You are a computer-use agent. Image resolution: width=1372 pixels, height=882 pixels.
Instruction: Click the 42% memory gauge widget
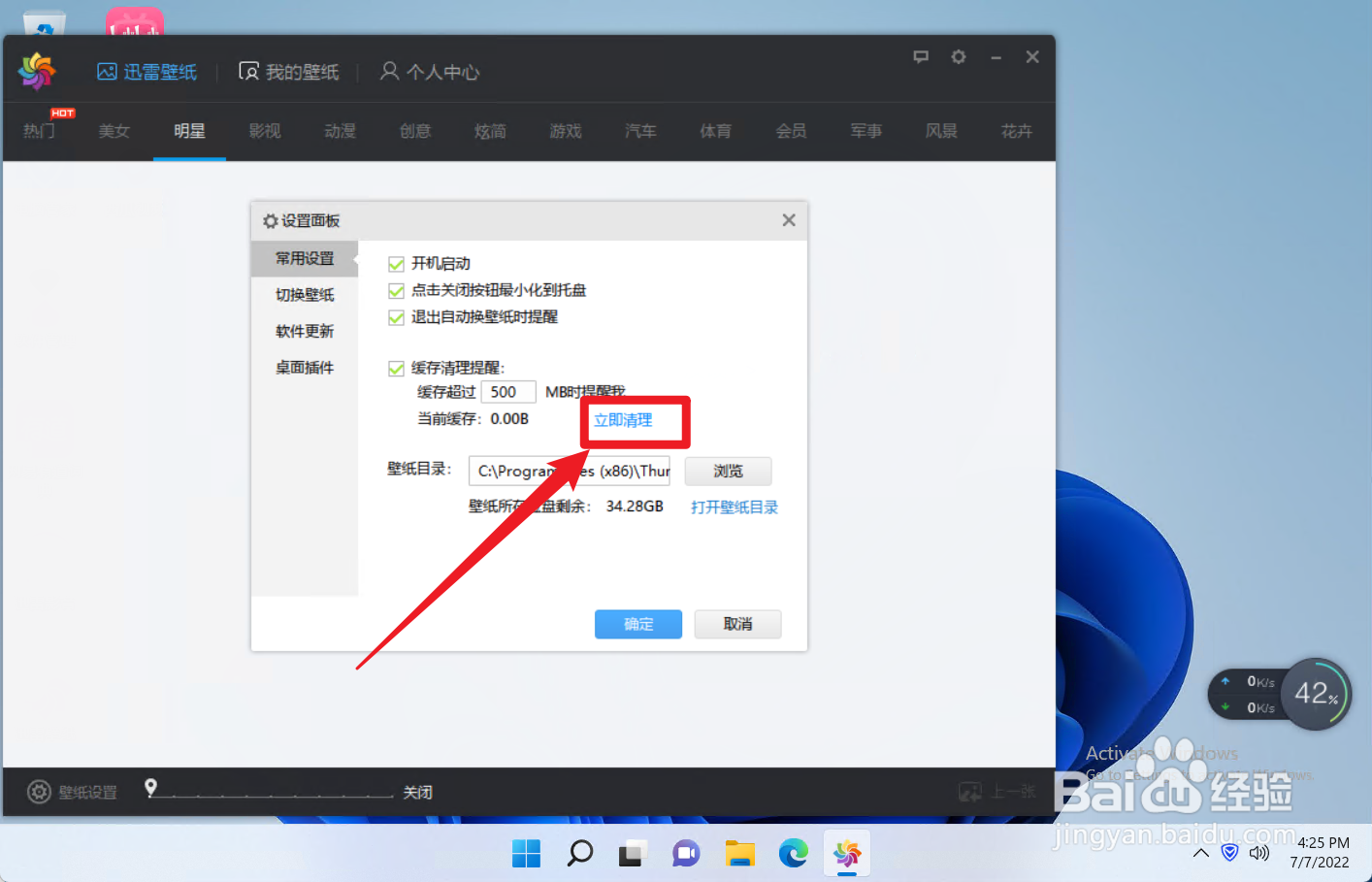(x=1316, y=694)
